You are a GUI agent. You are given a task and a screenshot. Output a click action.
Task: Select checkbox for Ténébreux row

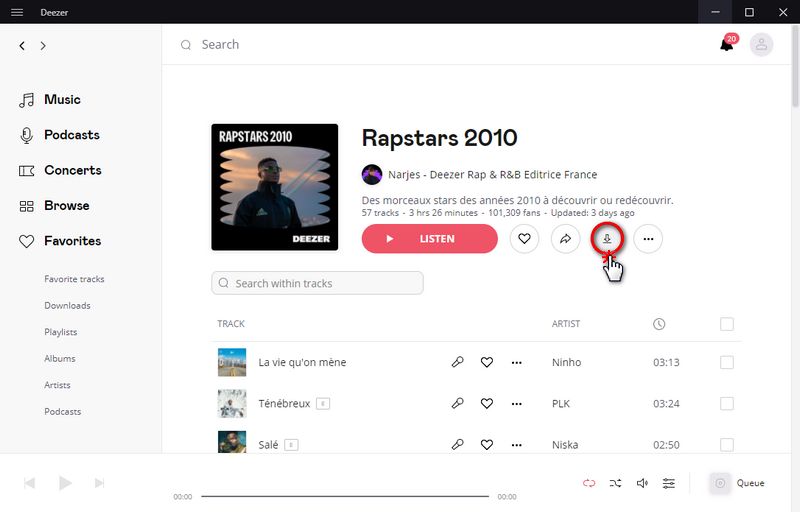click(x=727, y=403)
